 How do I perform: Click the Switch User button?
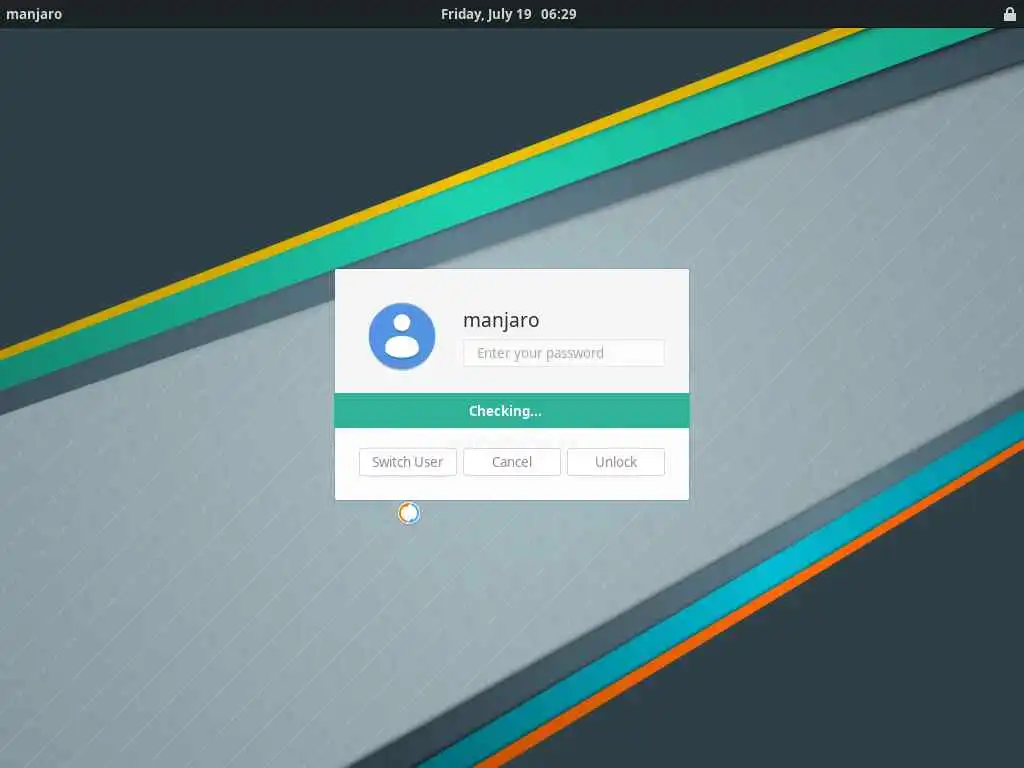point(408,462)
